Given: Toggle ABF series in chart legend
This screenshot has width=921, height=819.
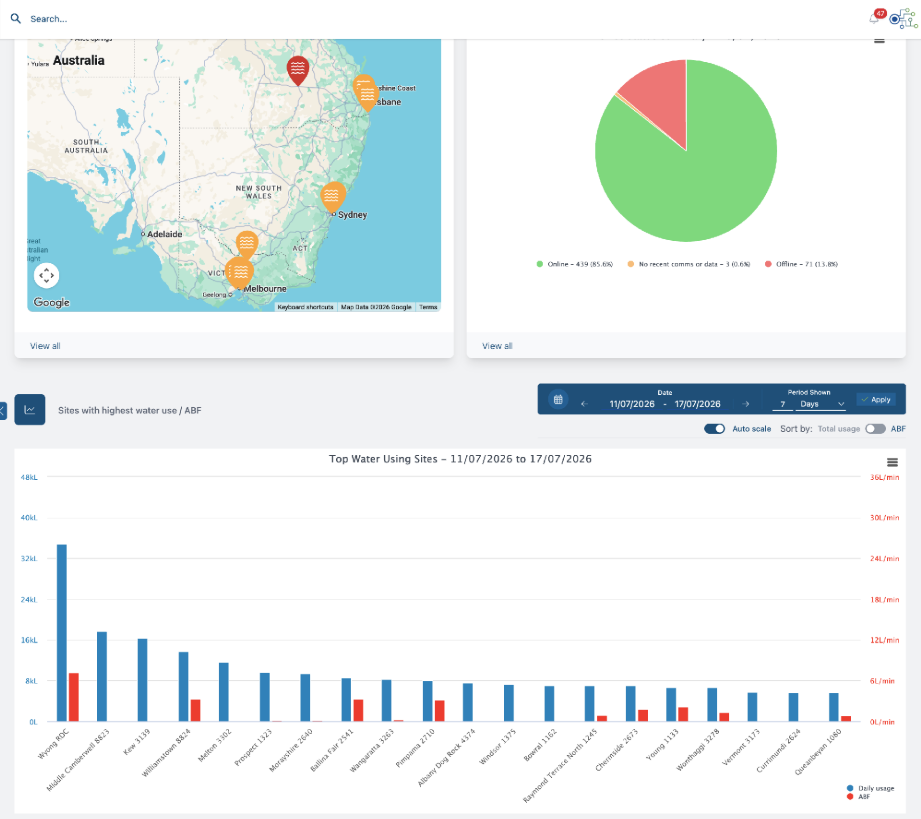Looking at the screenshot, I should 858,797.
